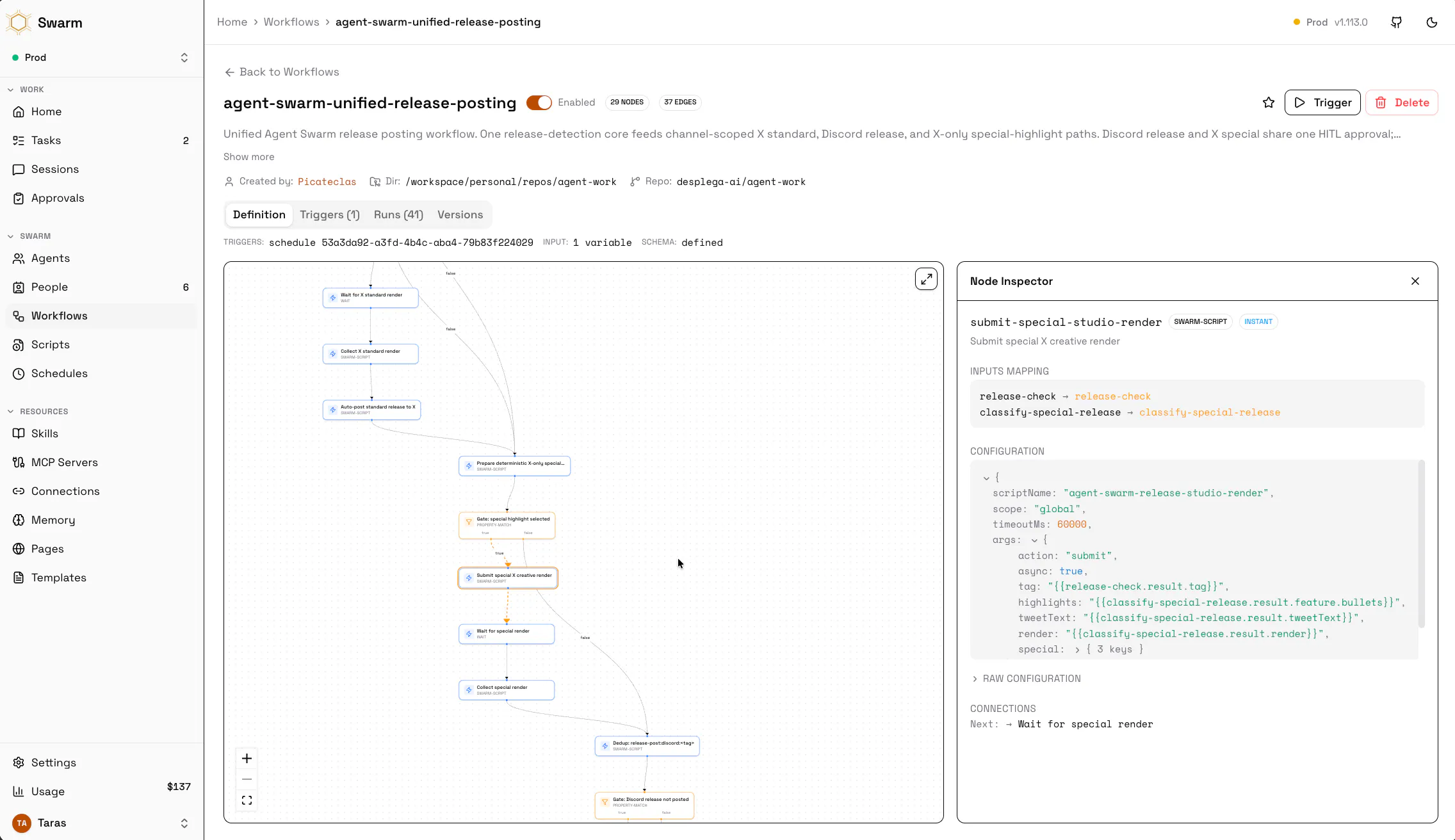The image size is (1455, 840).
Task: Click the Workflows sidebar icon
Action: point(19,316)
